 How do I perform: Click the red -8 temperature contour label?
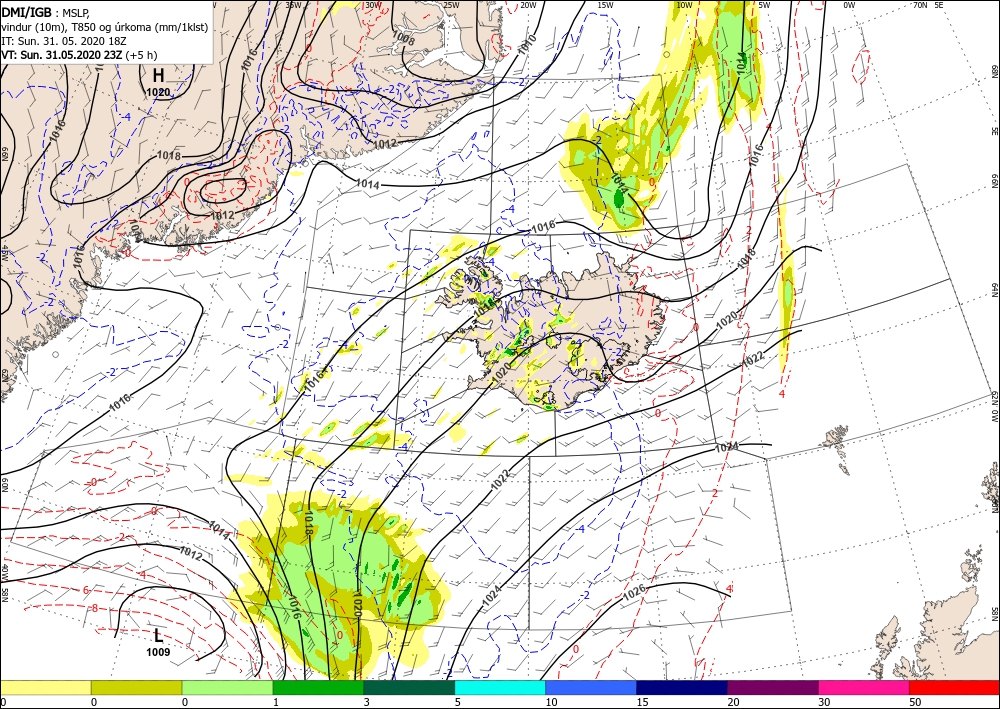tap(94, 608)
